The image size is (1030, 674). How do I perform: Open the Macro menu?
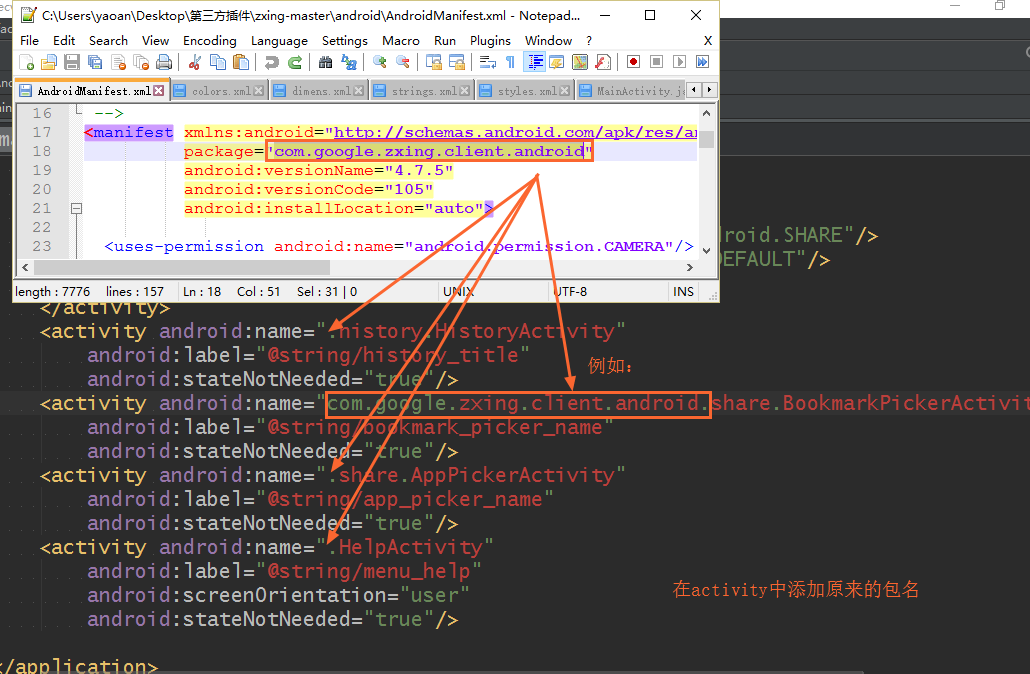click(401, 41)
